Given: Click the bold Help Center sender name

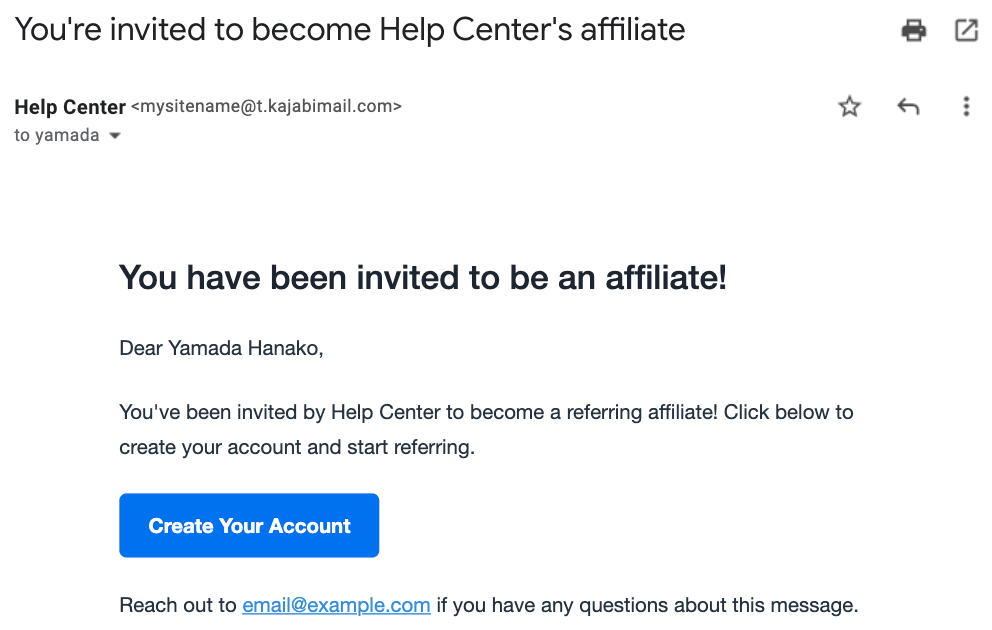Looking at the screenshot, I should click(x=70, y=107).
